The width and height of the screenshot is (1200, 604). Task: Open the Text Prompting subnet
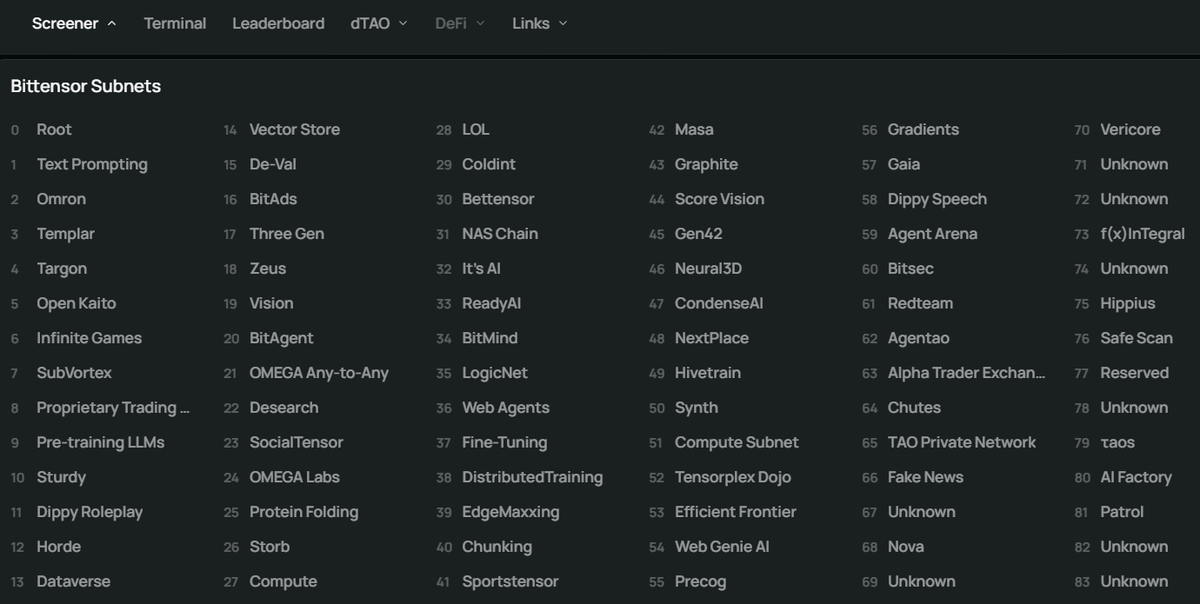92,164
